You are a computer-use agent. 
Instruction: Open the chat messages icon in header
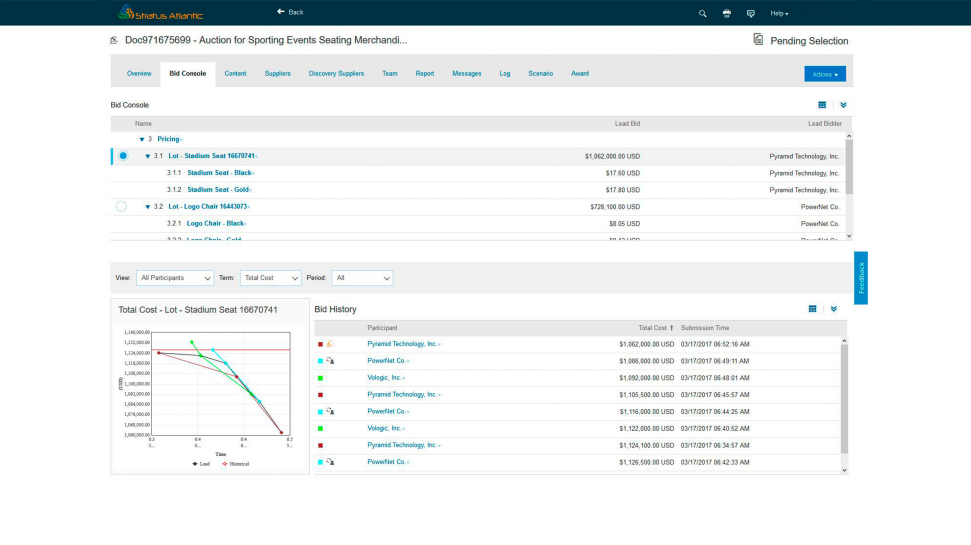point(751,13)
